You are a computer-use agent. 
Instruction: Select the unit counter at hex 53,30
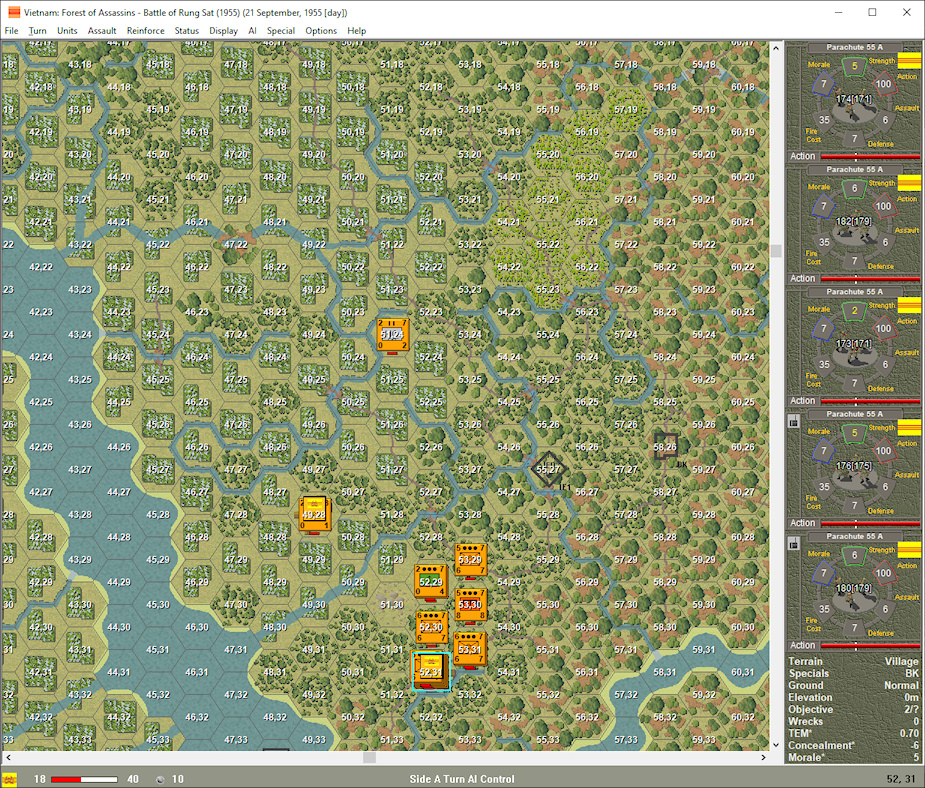coord(470,605)
